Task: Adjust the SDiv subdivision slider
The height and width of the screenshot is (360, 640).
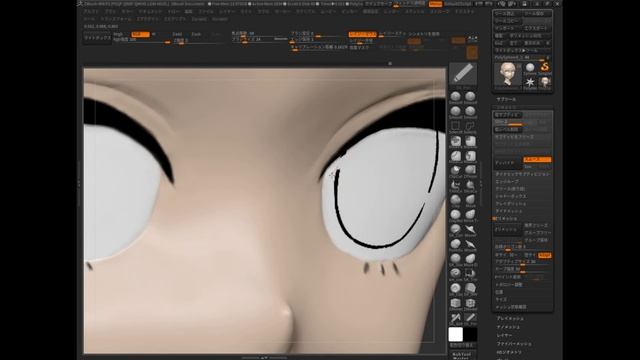Action: (508, 122)
